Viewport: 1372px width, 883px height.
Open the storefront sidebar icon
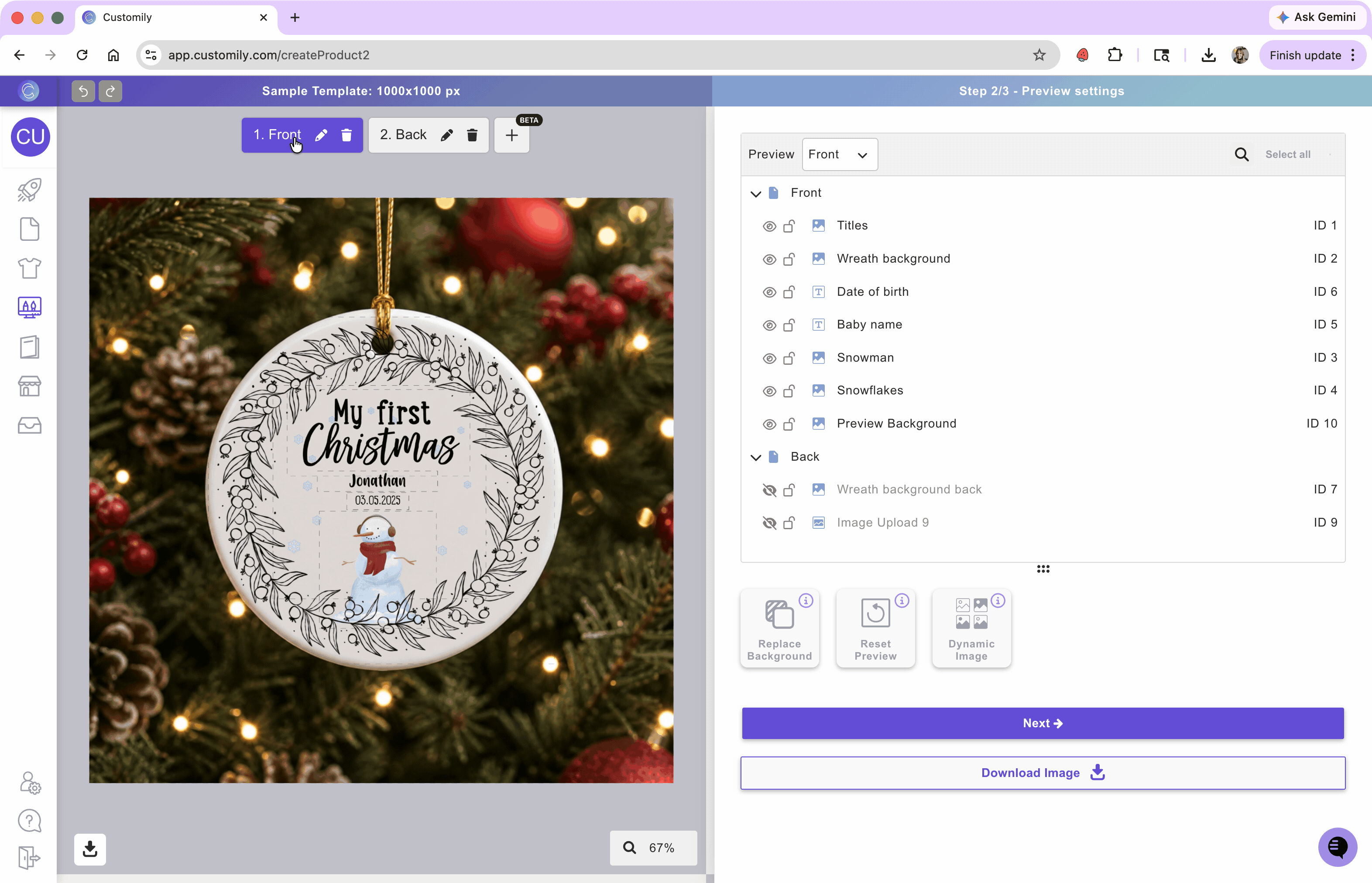point(29,386)
